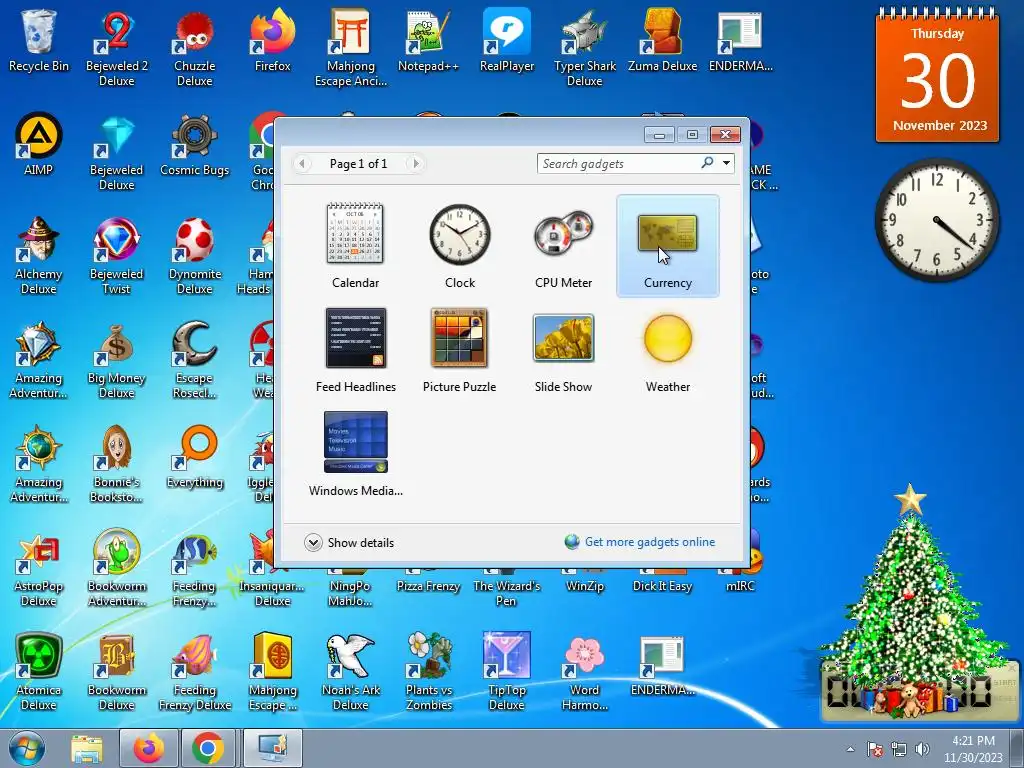Select Zuma Deluxe desktop icon
The height and width of the screenshot is (768, 1024).
tap(662, 40)
